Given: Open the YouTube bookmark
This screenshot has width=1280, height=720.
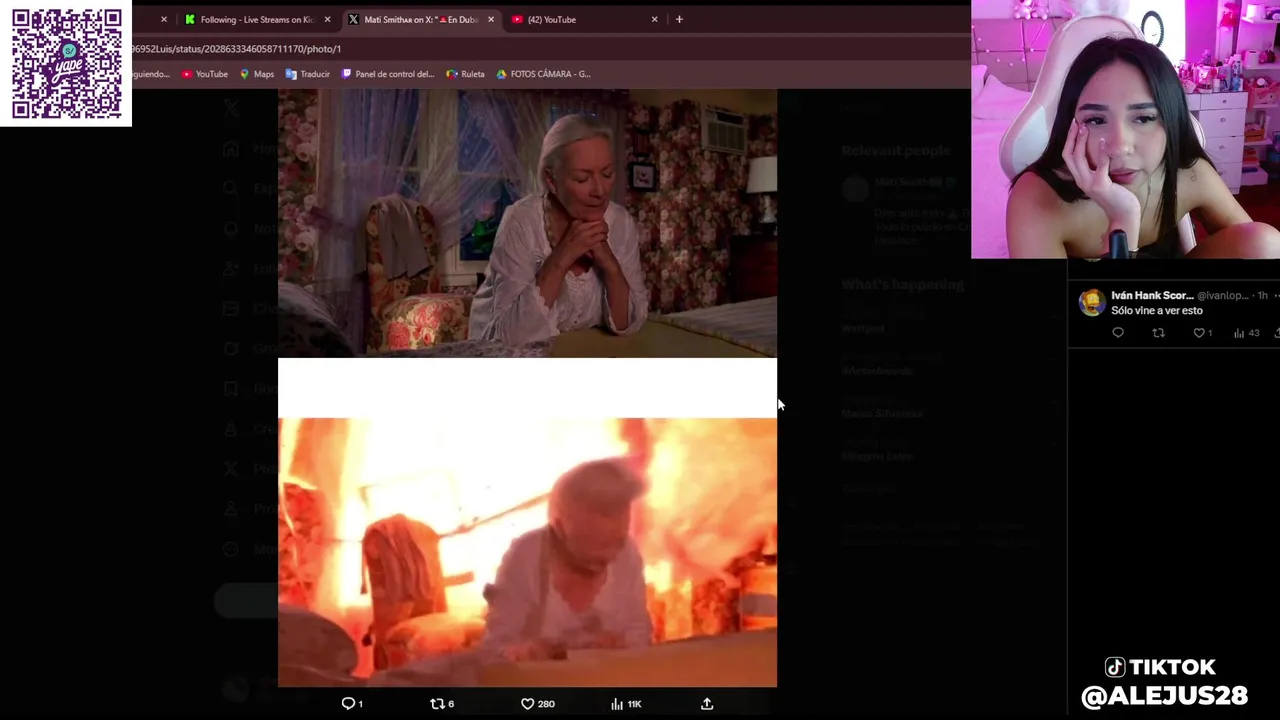Looking at the screenshot, I should [x=205, y=74].
